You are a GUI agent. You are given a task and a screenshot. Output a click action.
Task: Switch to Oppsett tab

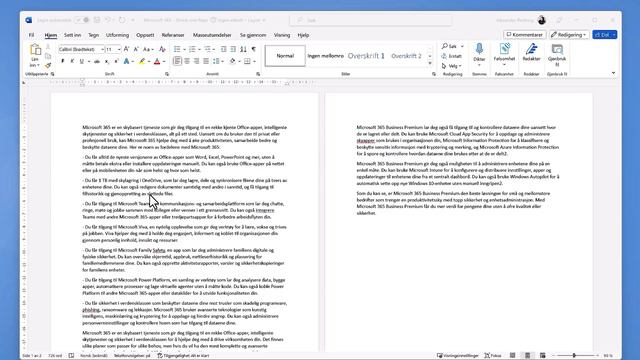tap(145, 35)
